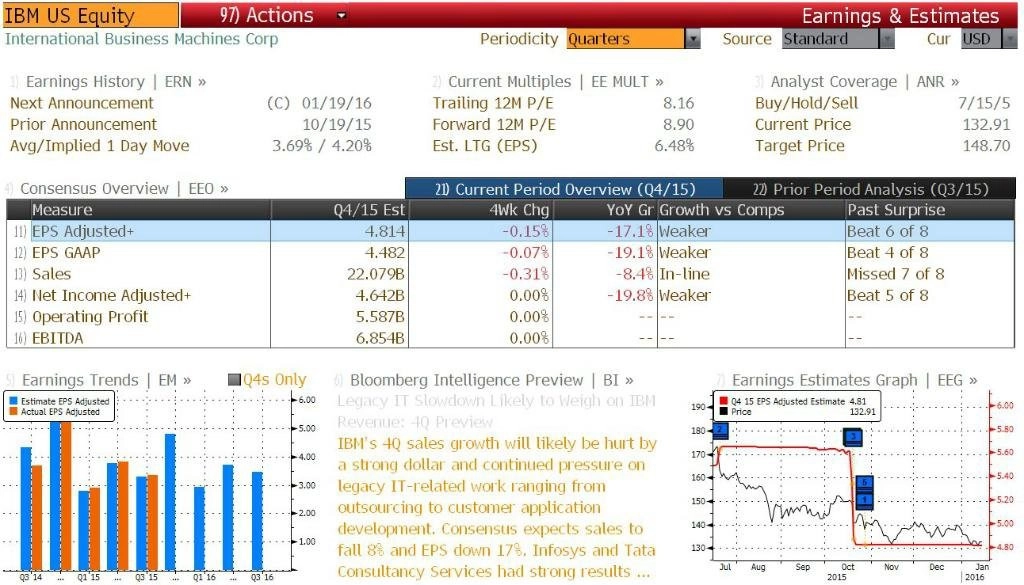Open Current Multiples EE MULT link
Screen dimensions: 1024x585
click(x=555, y=82)
